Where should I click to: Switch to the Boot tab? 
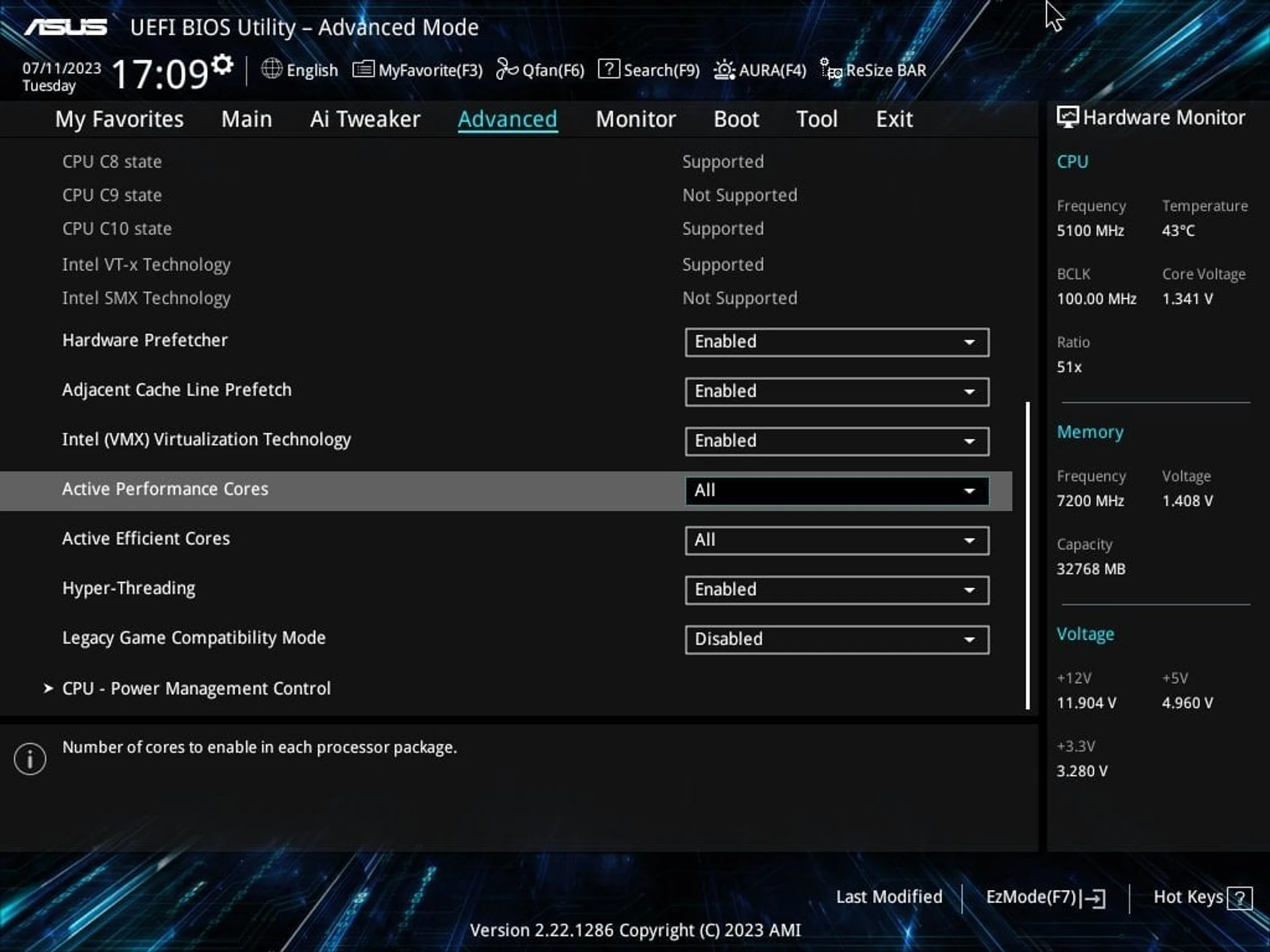pos(736,119)
